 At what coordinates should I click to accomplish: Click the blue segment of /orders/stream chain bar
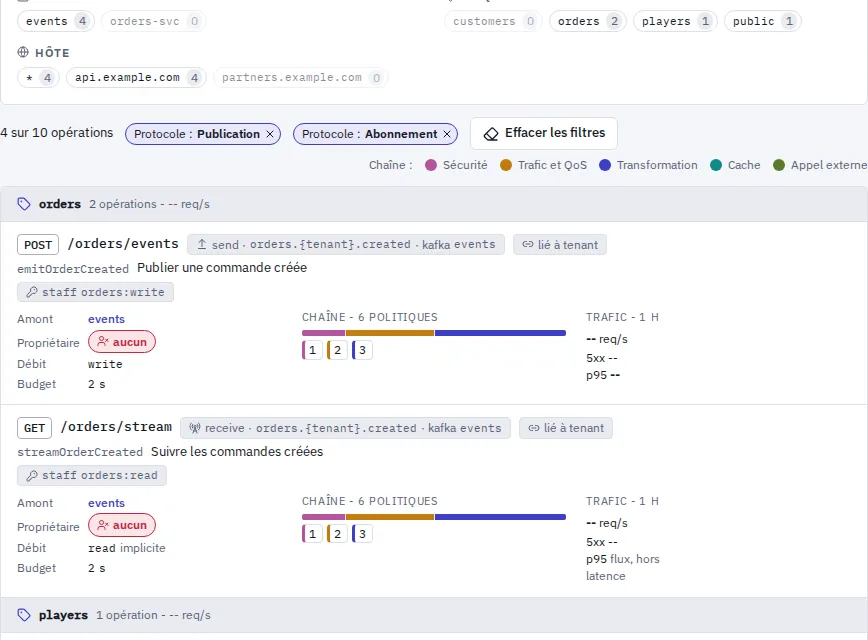click(500, 517)
